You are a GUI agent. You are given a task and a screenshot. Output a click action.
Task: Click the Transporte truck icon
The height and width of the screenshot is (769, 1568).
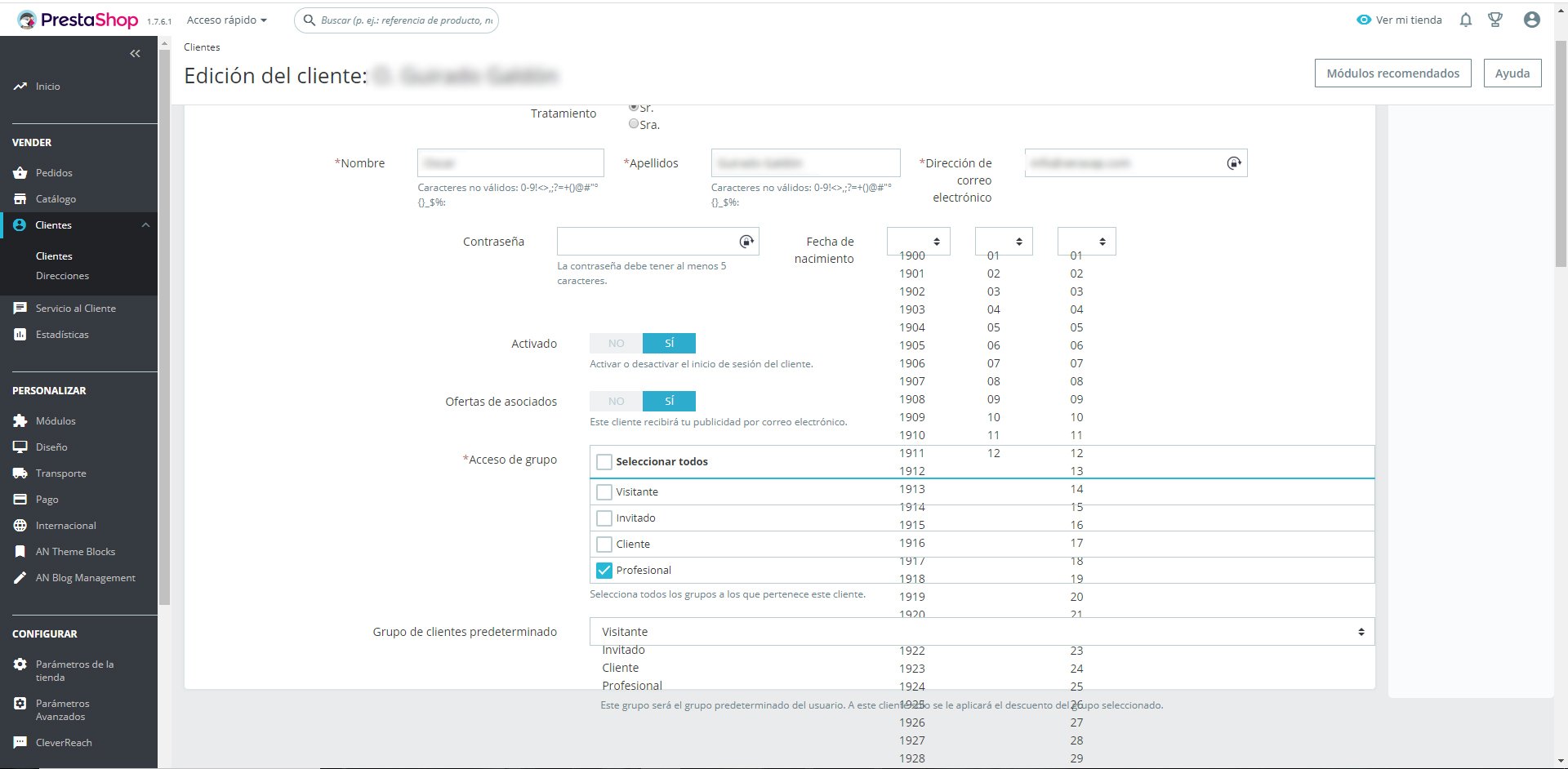(x=20, y=473)
